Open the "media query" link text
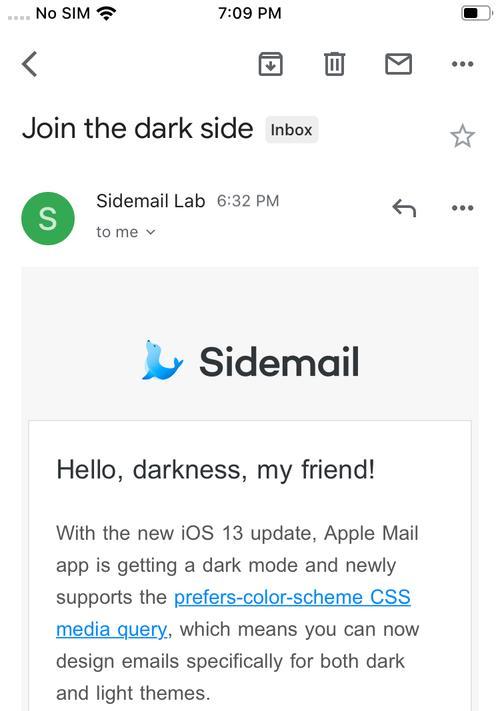500x711 pixels. pyautogui.click(x=112, y=629)
